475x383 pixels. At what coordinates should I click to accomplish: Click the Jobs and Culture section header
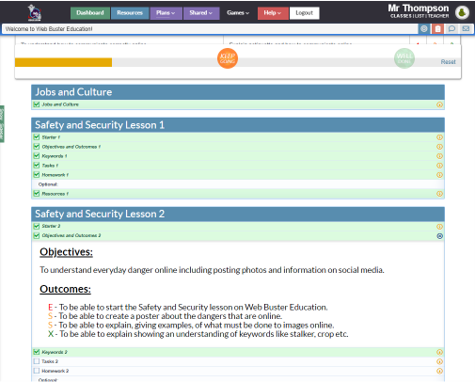click(238, 92)
